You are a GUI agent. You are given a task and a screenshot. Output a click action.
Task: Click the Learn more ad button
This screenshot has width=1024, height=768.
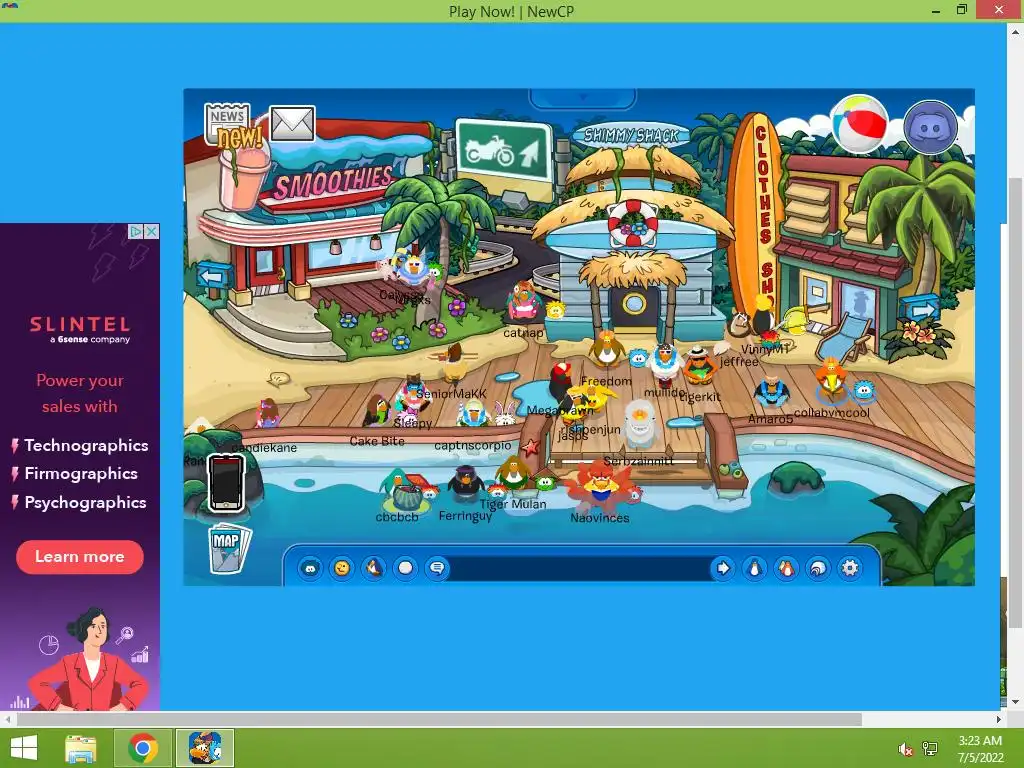click(x=80, y=556)
